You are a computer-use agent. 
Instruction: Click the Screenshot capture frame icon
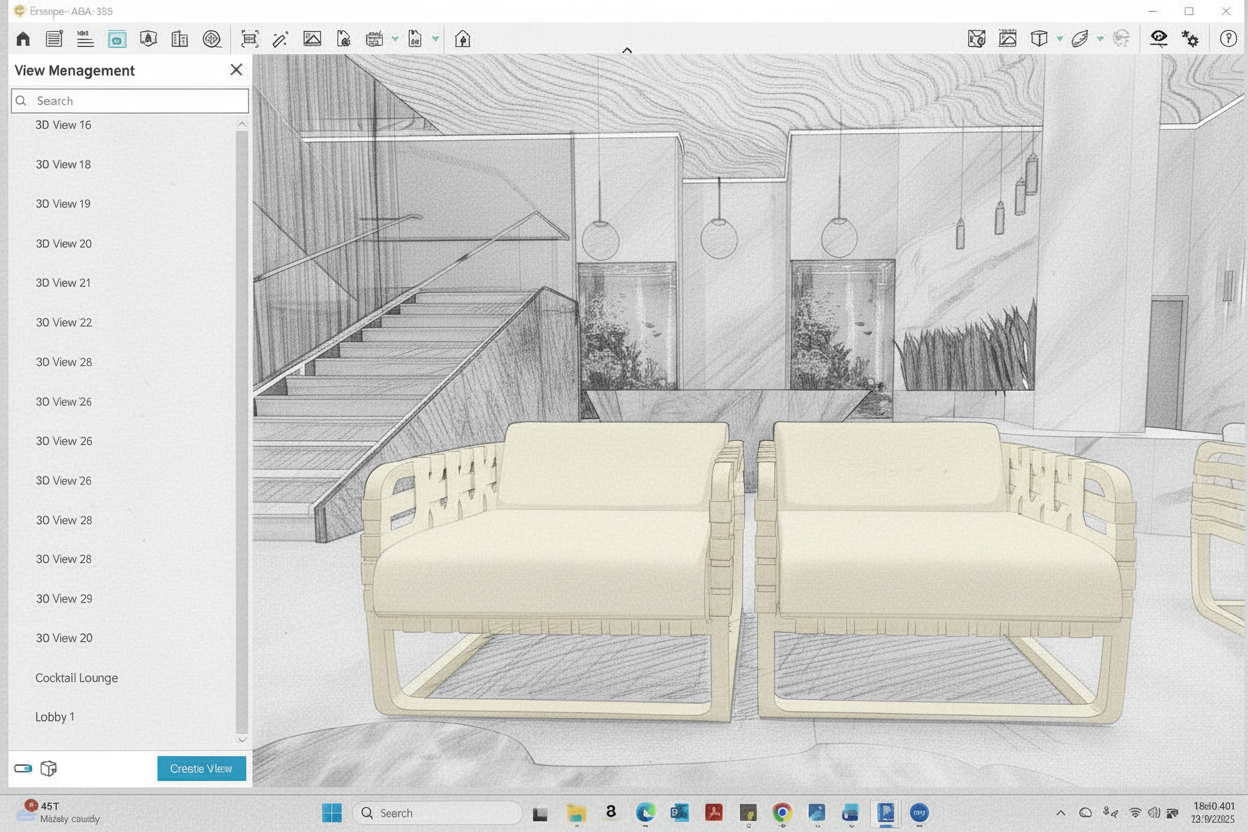[250, 39]
